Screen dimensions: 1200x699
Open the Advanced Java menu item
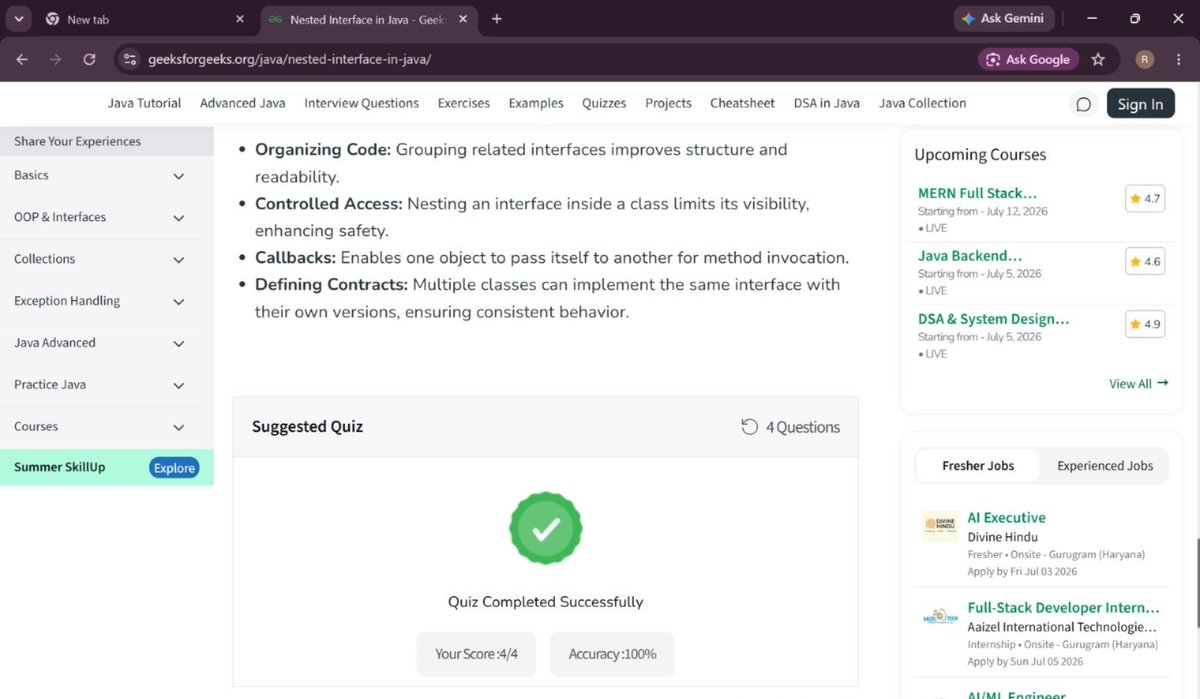click(x=242, y=103)
